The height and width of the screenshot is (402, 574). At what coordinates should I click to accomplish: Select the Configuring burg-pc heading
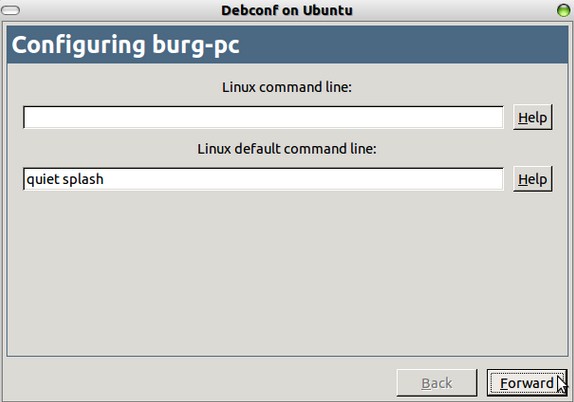pos(126,45)
